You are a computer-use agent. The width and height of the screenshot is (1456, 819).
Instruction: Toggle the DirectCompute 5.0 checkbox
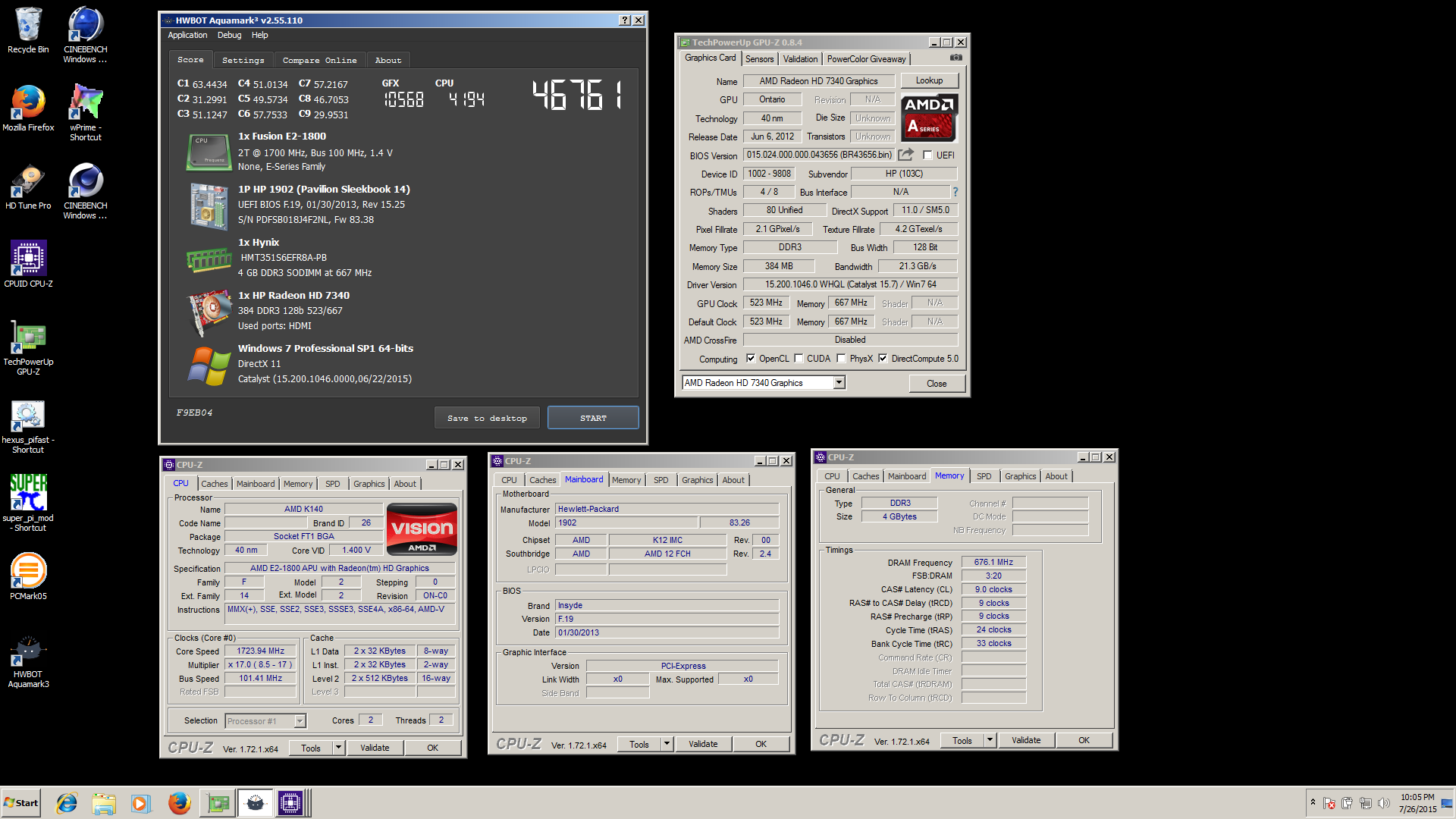click(x=883, y=359)
